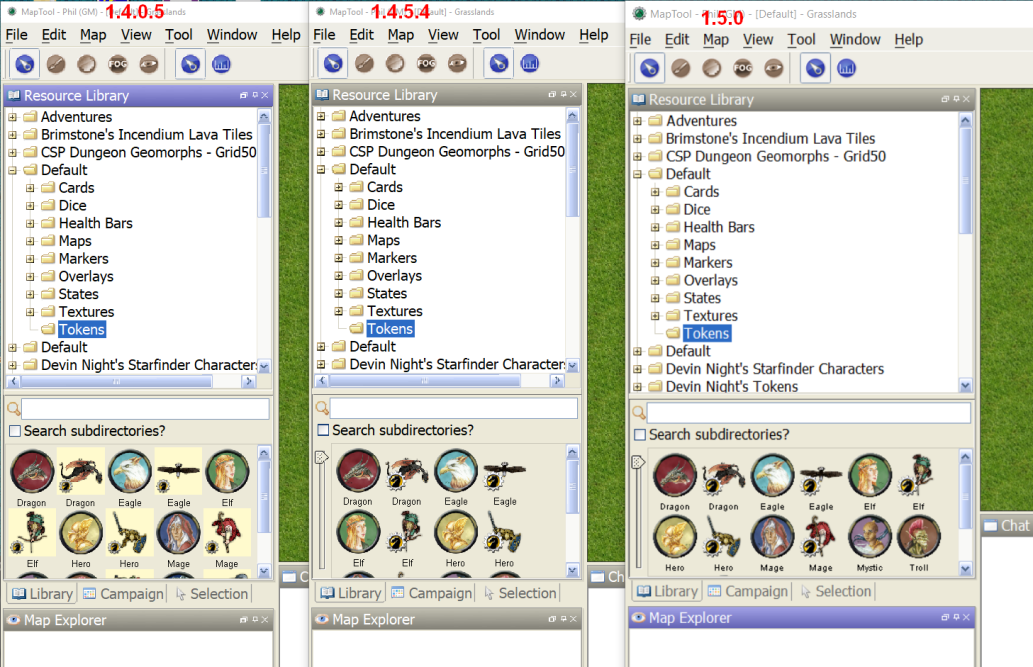Choose measure sub-tool in left window toolbar
The image size is (1033, 667).
click(x=221, y=65)
